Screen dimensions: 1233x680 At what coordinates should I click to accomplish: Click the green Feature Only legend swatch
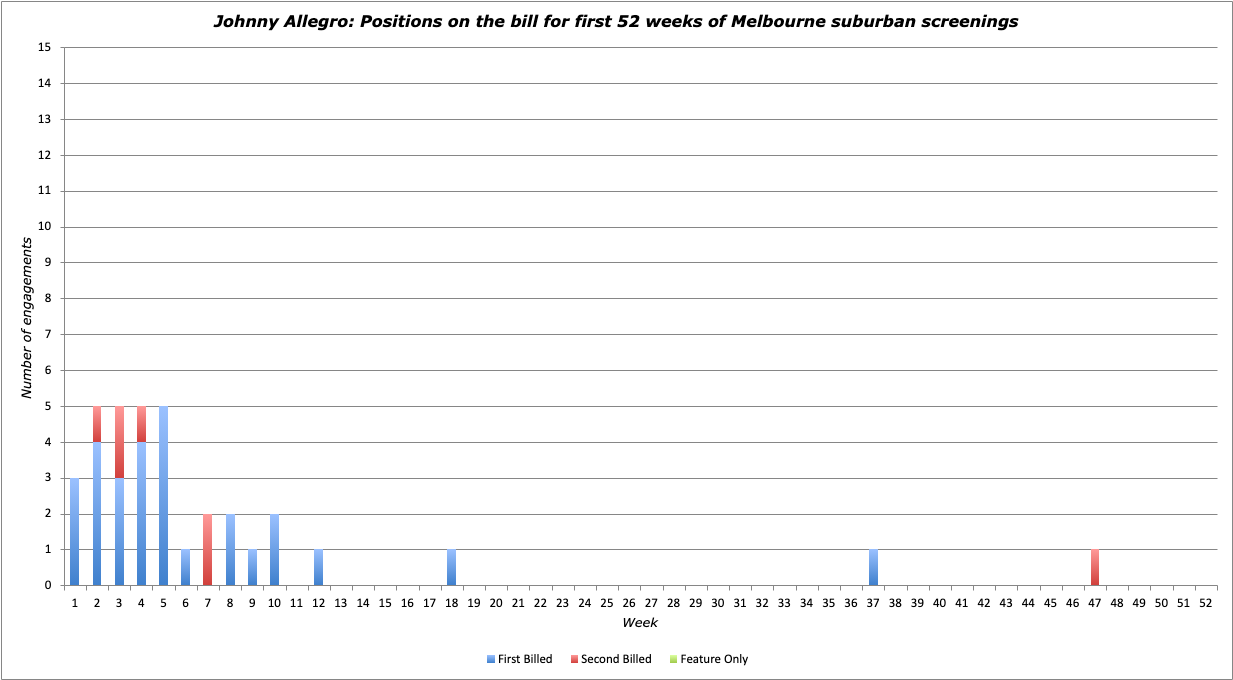pyautogui.click(x=673, y=659)
